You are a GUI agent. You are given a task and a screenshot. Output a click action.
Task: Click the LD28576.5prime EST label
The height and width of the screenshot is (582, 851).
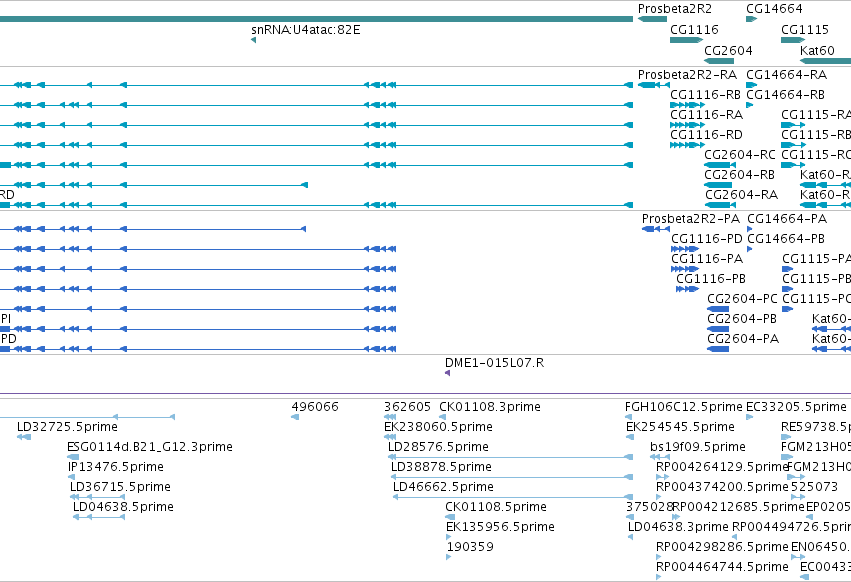click(x=438, y=447)
